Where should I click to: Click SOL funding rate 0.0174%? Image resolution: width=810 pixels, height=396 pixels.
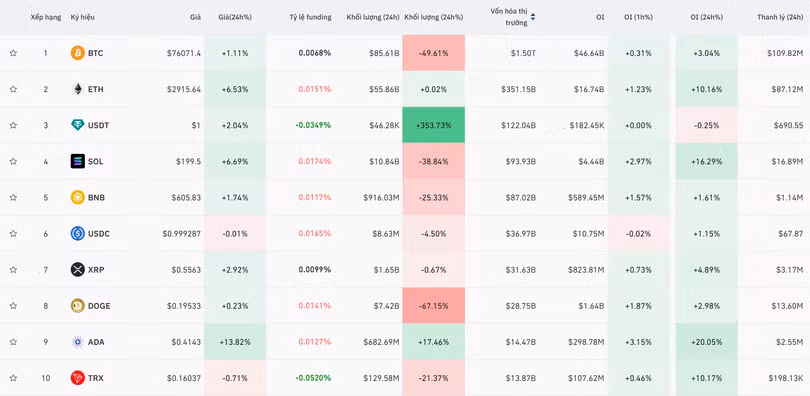tap(315, 161)
